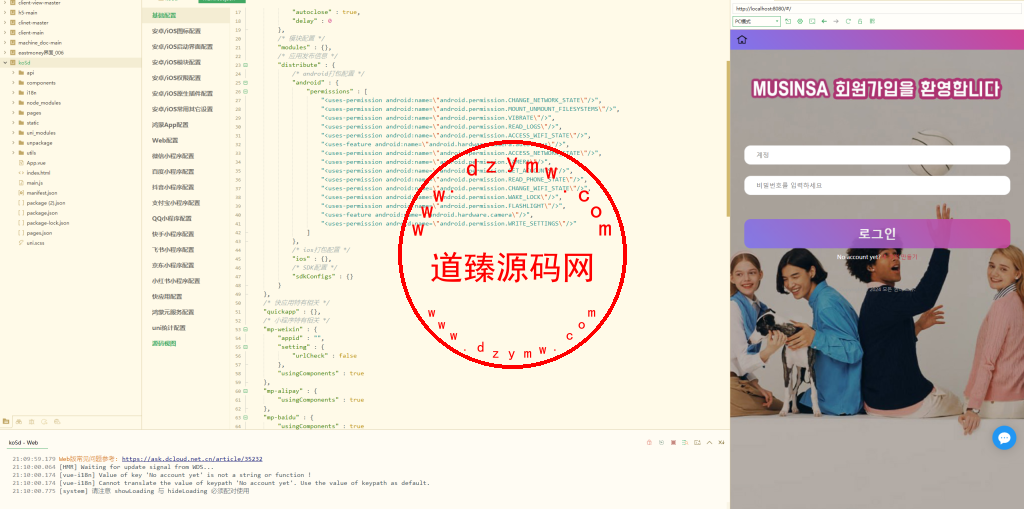Click the red stop icon in console toolbar
This screenshot has width=1024, height=509.
click(673, 442)
